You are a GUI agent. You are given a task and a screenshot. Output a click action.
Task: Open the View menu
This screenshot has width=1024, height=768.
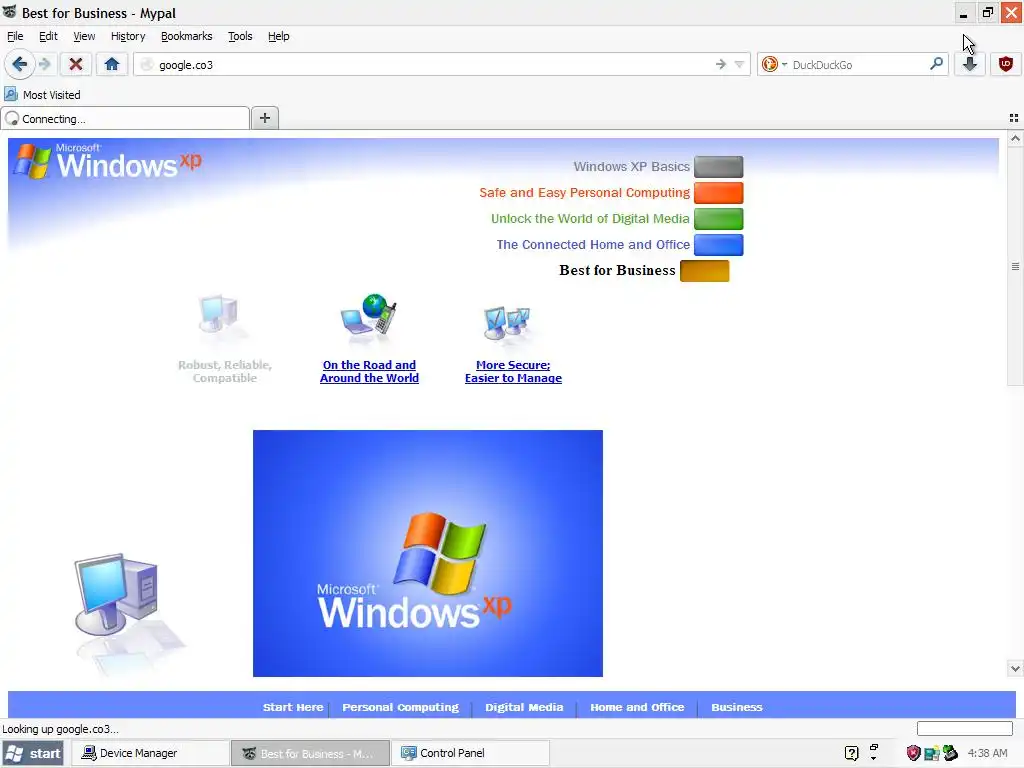[x=84, y=36]
